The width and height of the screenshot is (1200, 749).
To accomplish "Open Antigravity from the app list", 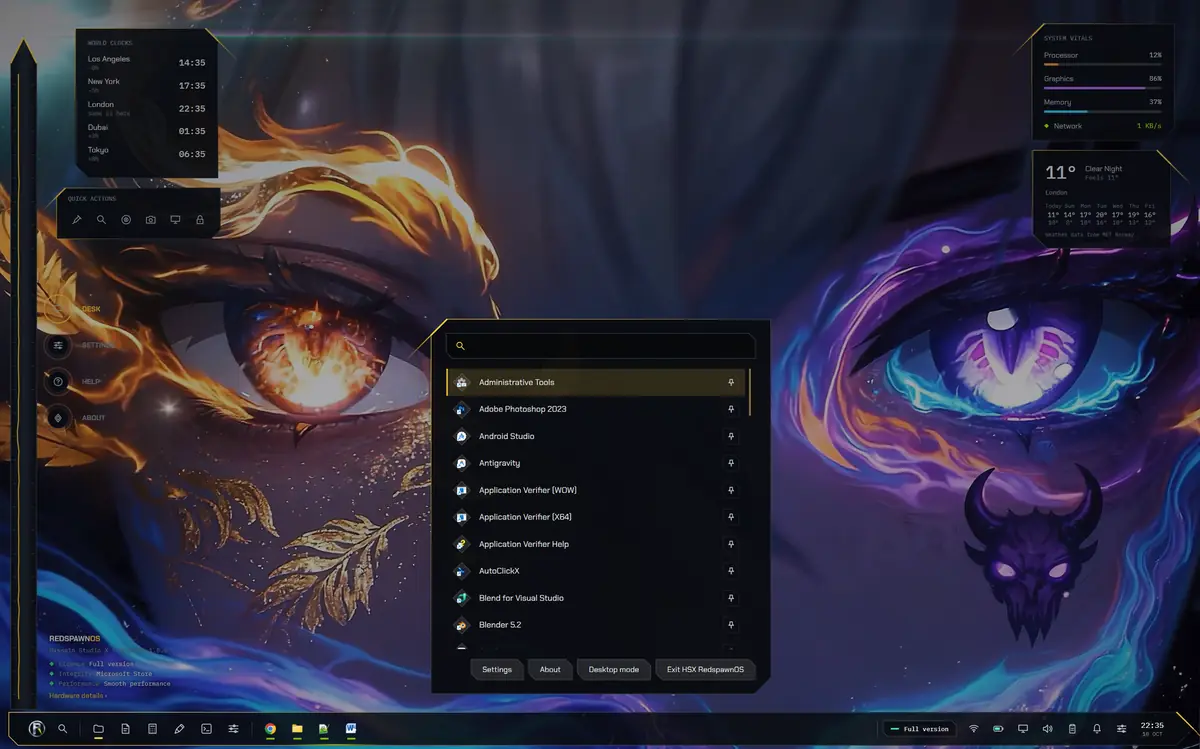I will pos(596,463).
